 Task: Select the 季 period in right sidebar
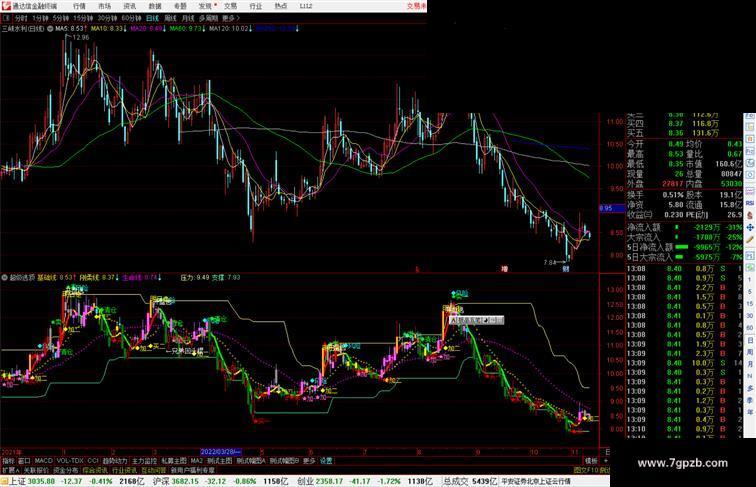click(750, 401)
